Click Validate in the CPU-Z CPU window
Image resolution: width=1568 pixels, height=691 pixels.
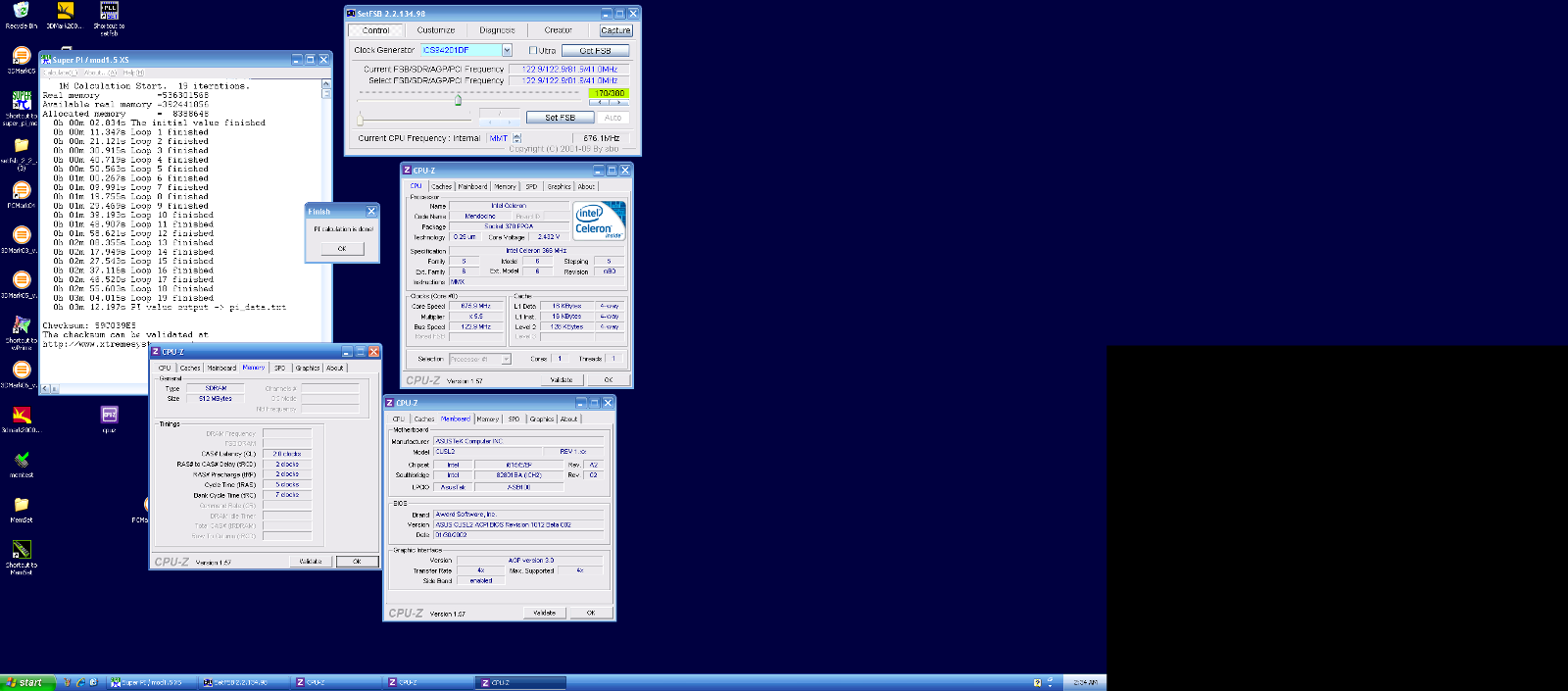(562, 380)
